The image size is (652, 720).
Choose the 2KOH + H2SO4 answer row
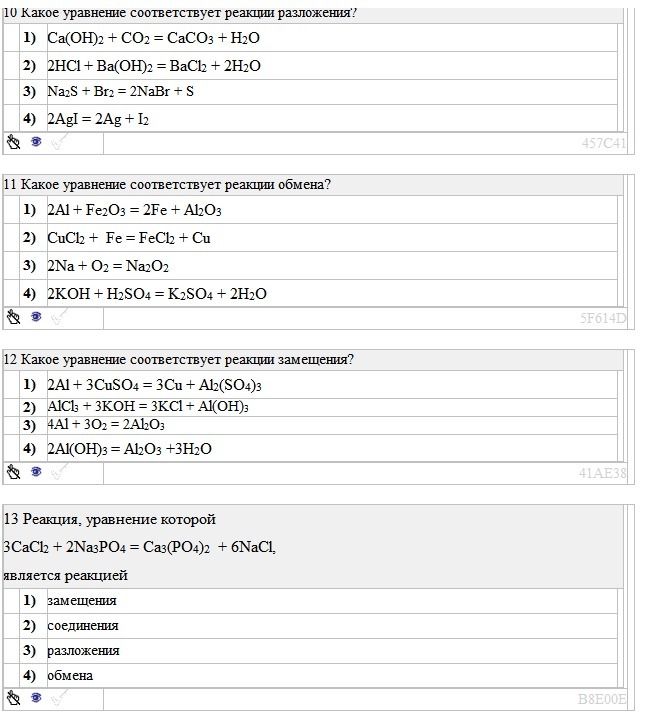(157, 294)
